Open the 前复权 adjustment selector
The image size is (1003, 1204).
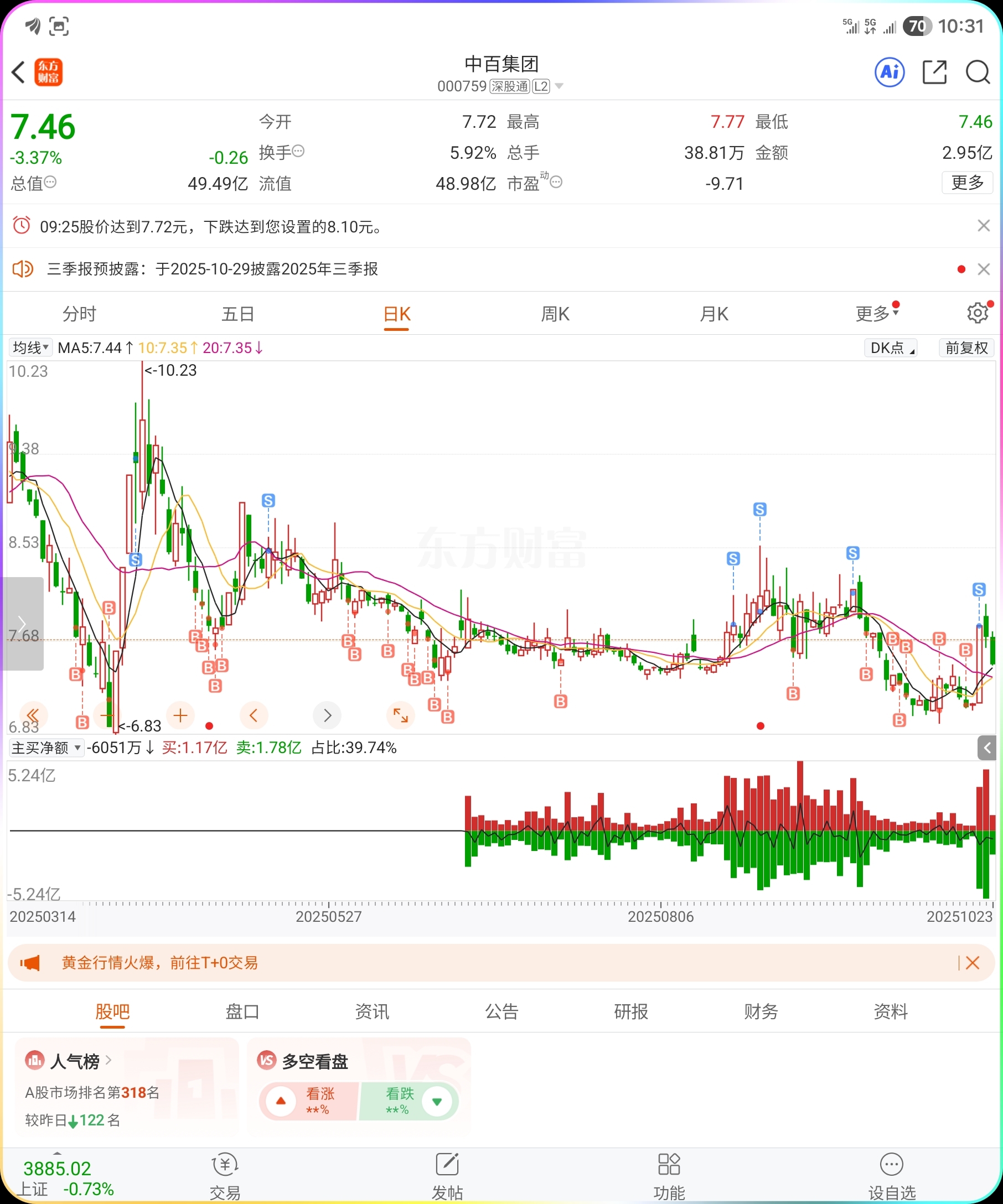pos(966,348)
